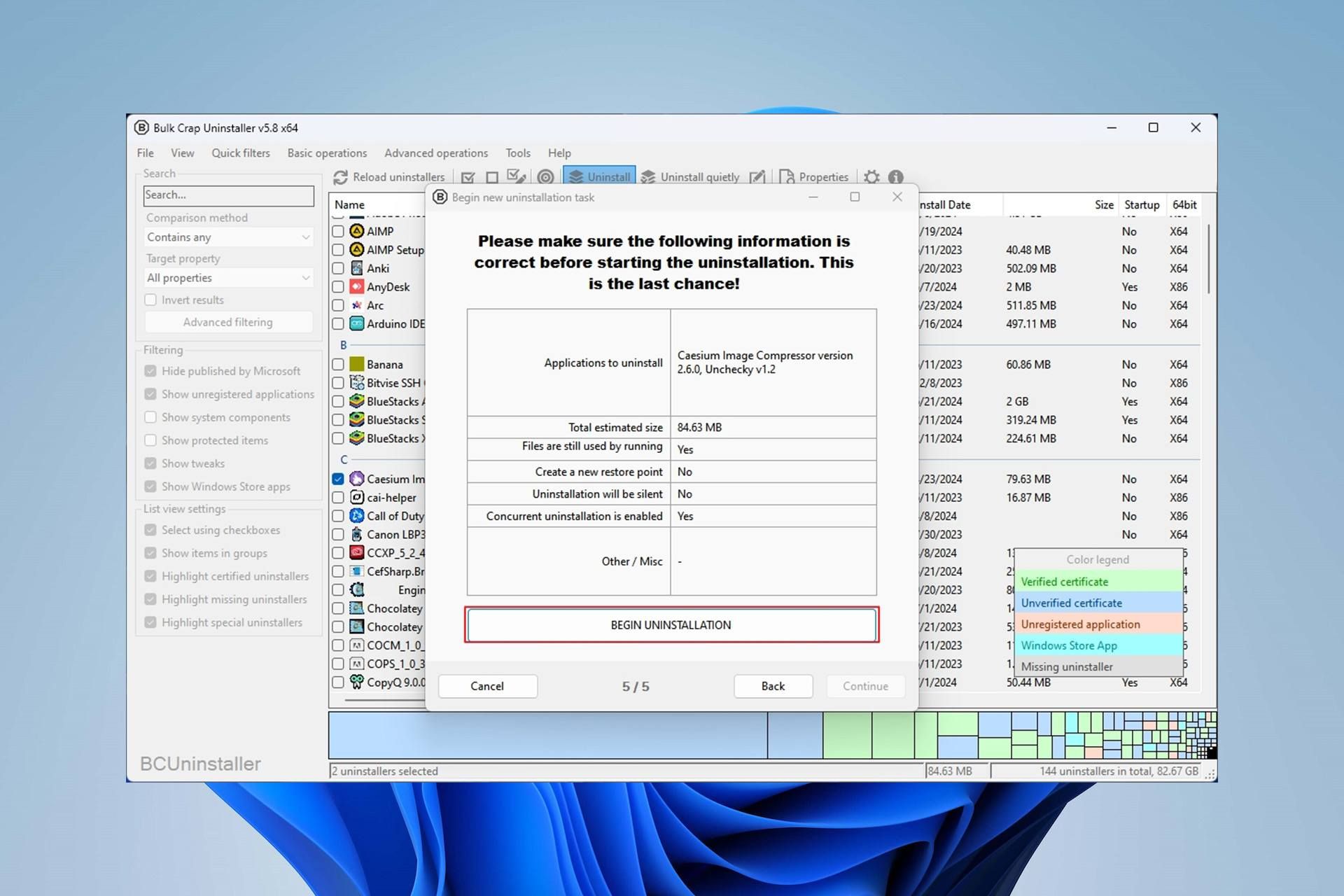Click the Banana app icon
1344x896 pixels.
[x=357, y=364]
